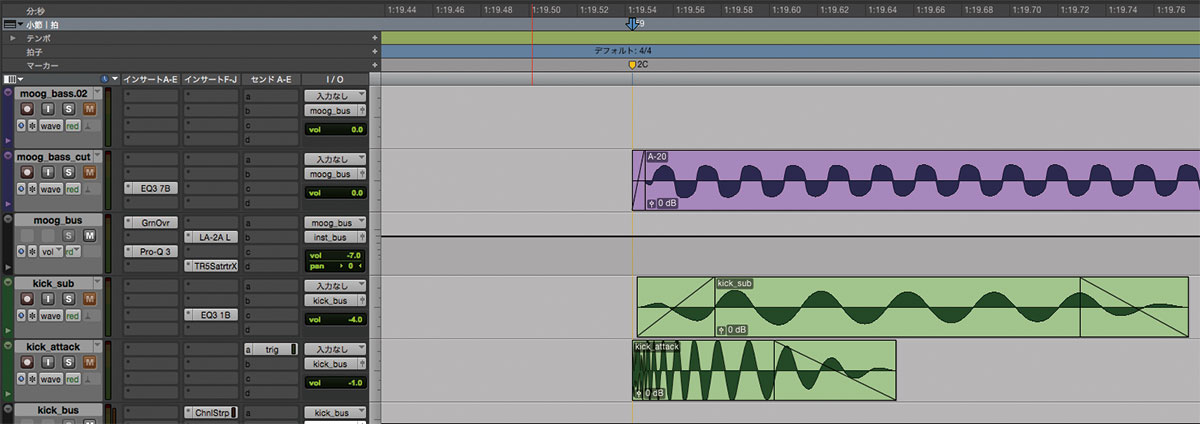This screenshot has height=424, width=1200.
Task: Open kick_attack track view selector 'wave'
Action: click(x=51, y=379)
